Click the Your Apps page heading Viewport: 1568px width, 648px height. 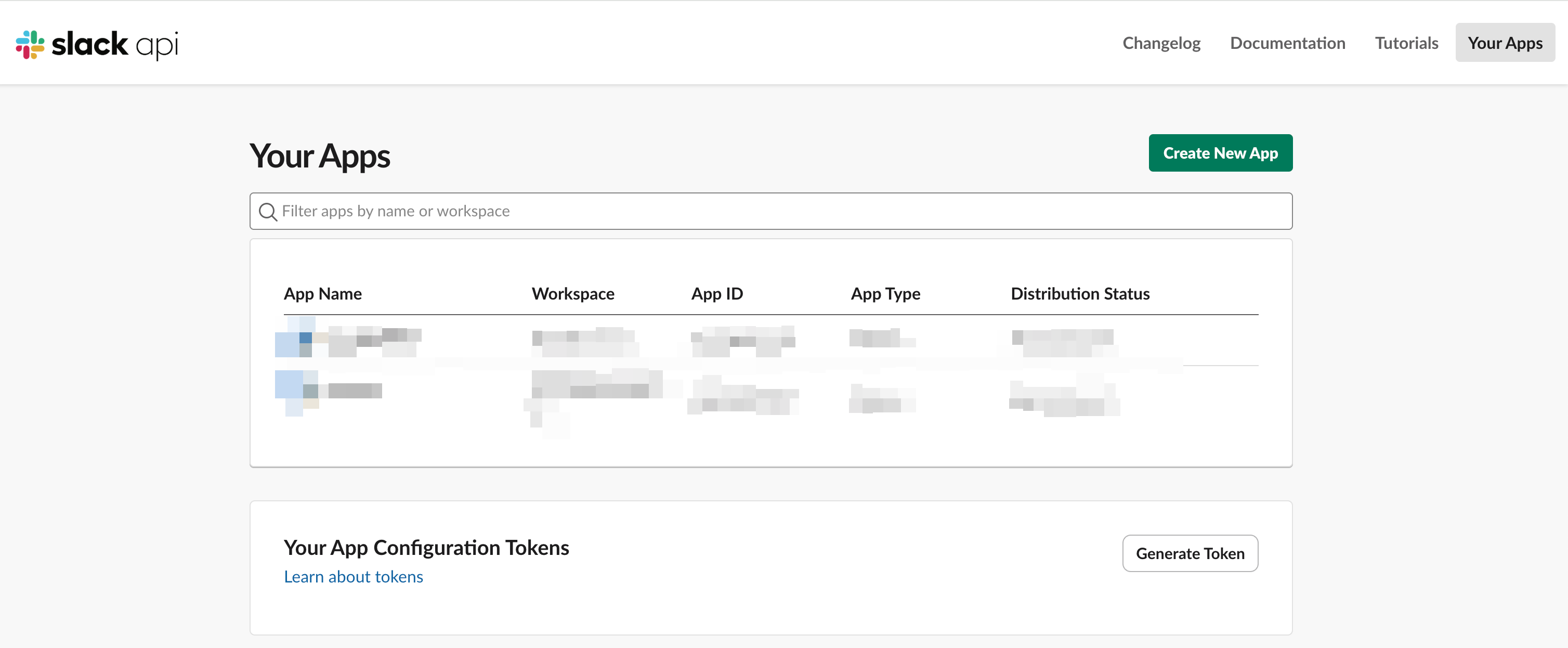click(320, 156)
